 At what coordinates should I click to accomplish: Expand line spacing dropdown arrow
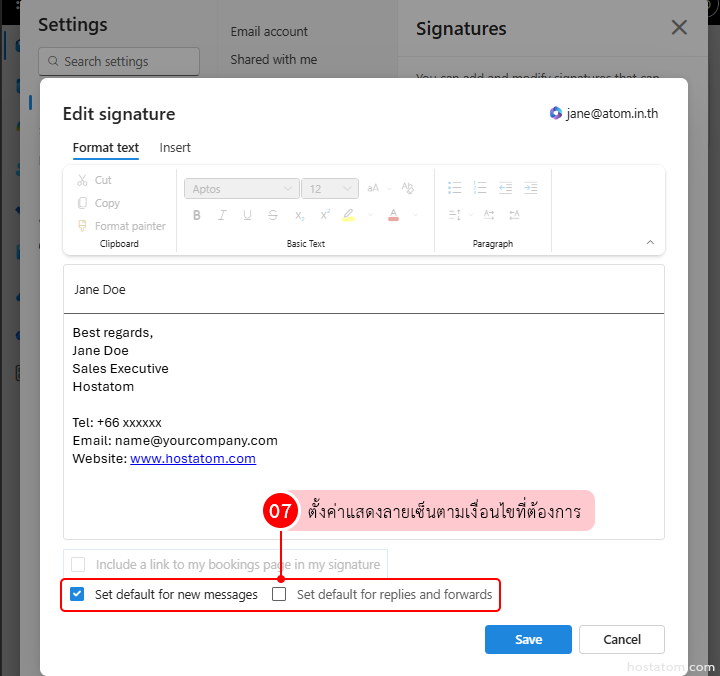[x=471, y=215]
